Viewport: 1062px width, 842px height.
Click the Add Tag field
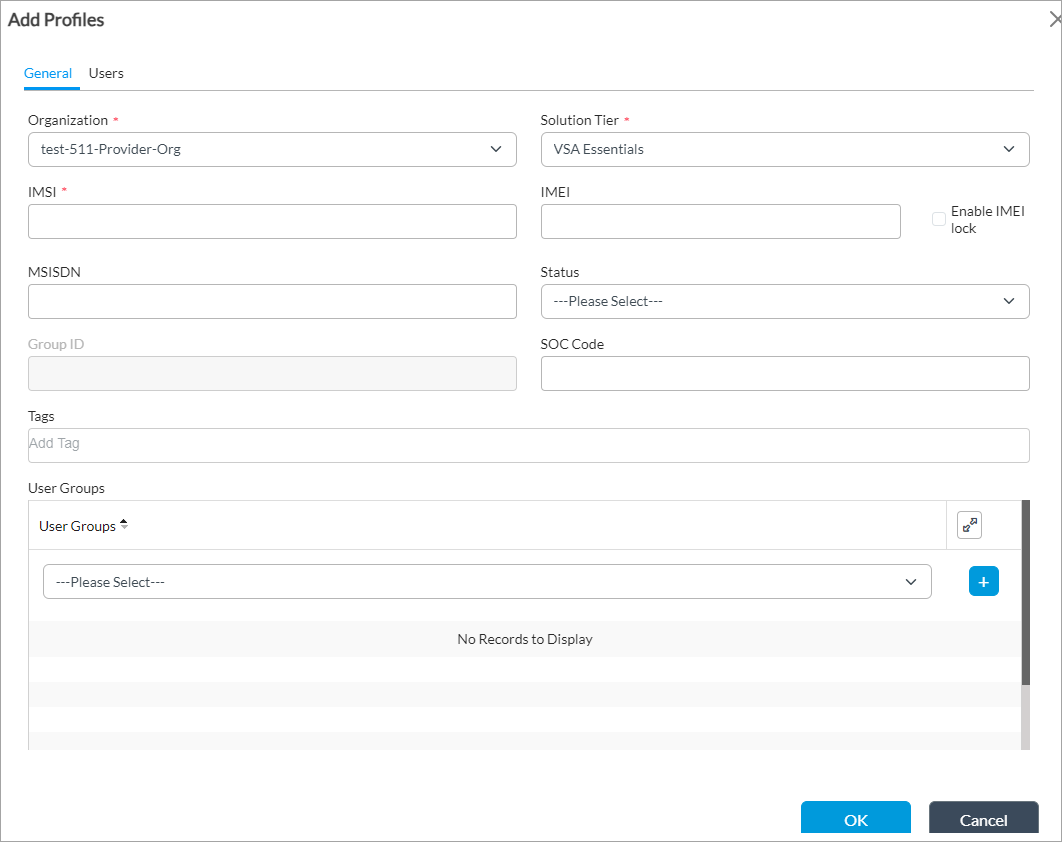click(529, 445)
